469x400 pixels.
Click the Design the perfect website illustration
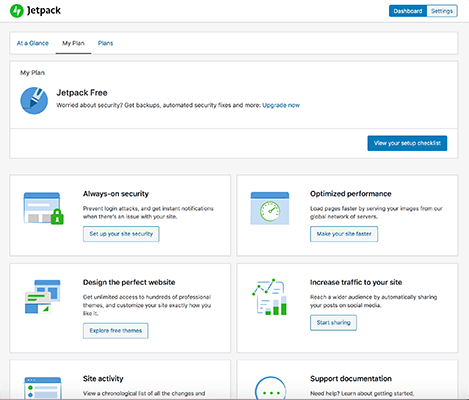(x=42, y=297)
